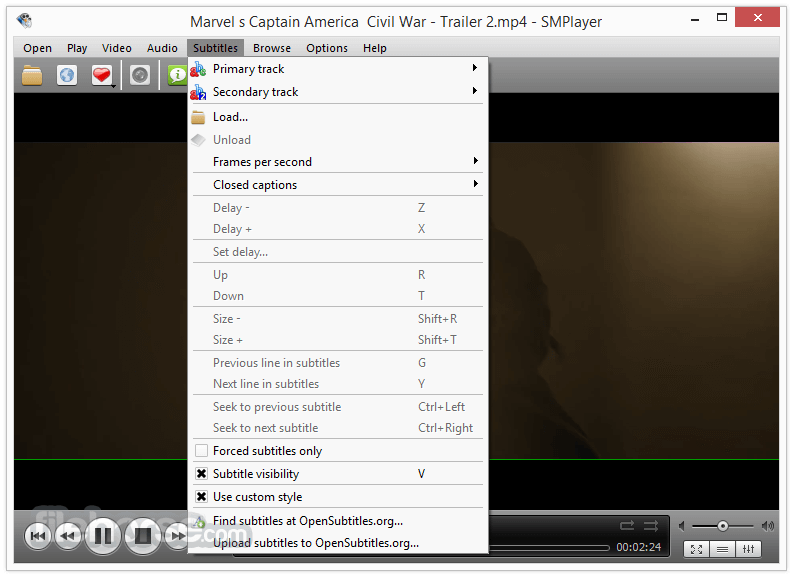Click Next line in subtitles entry
The height and width of the screenshot is (578, 793).
tap(337, 384)
